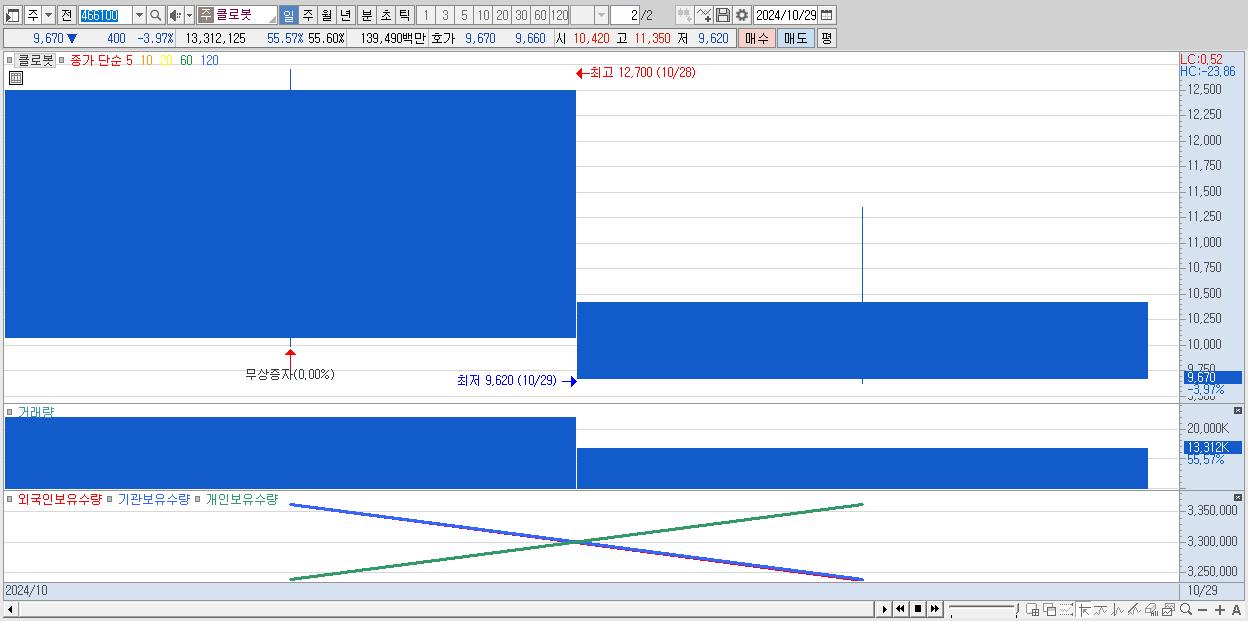The width and height of the screenshot is (1248, 621).
Task: Select 주 weekly chart period
Action: (x=307, y=15)
